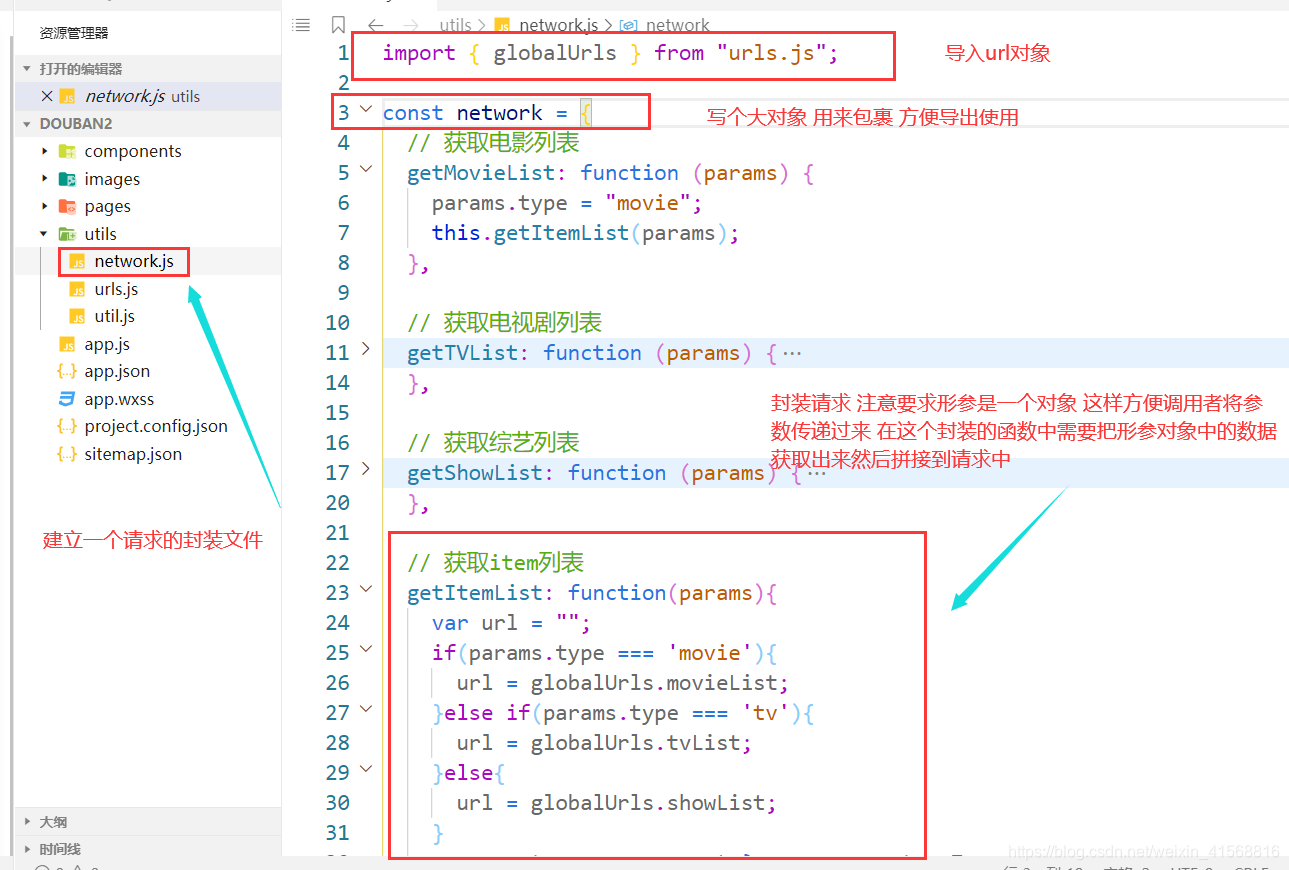
Task: Close network.js in the open editors list
Action: [x=46, y=96]
